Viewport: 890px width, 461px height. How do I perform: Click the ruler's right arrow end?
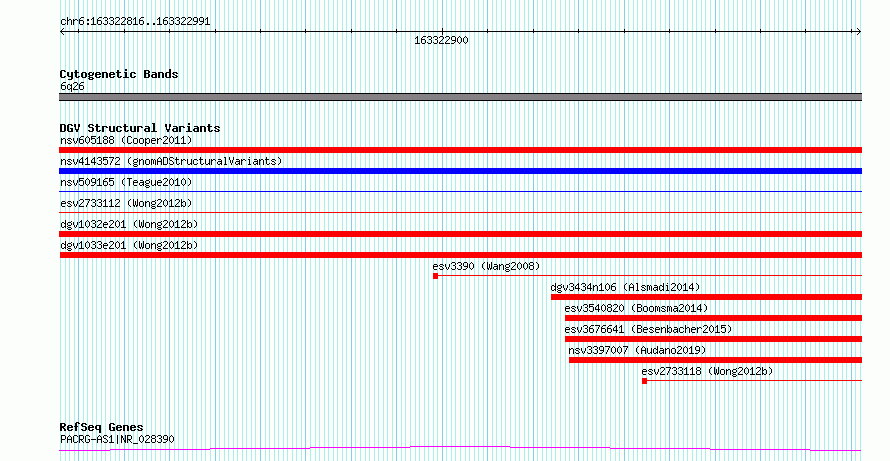[x=859, y=31]
